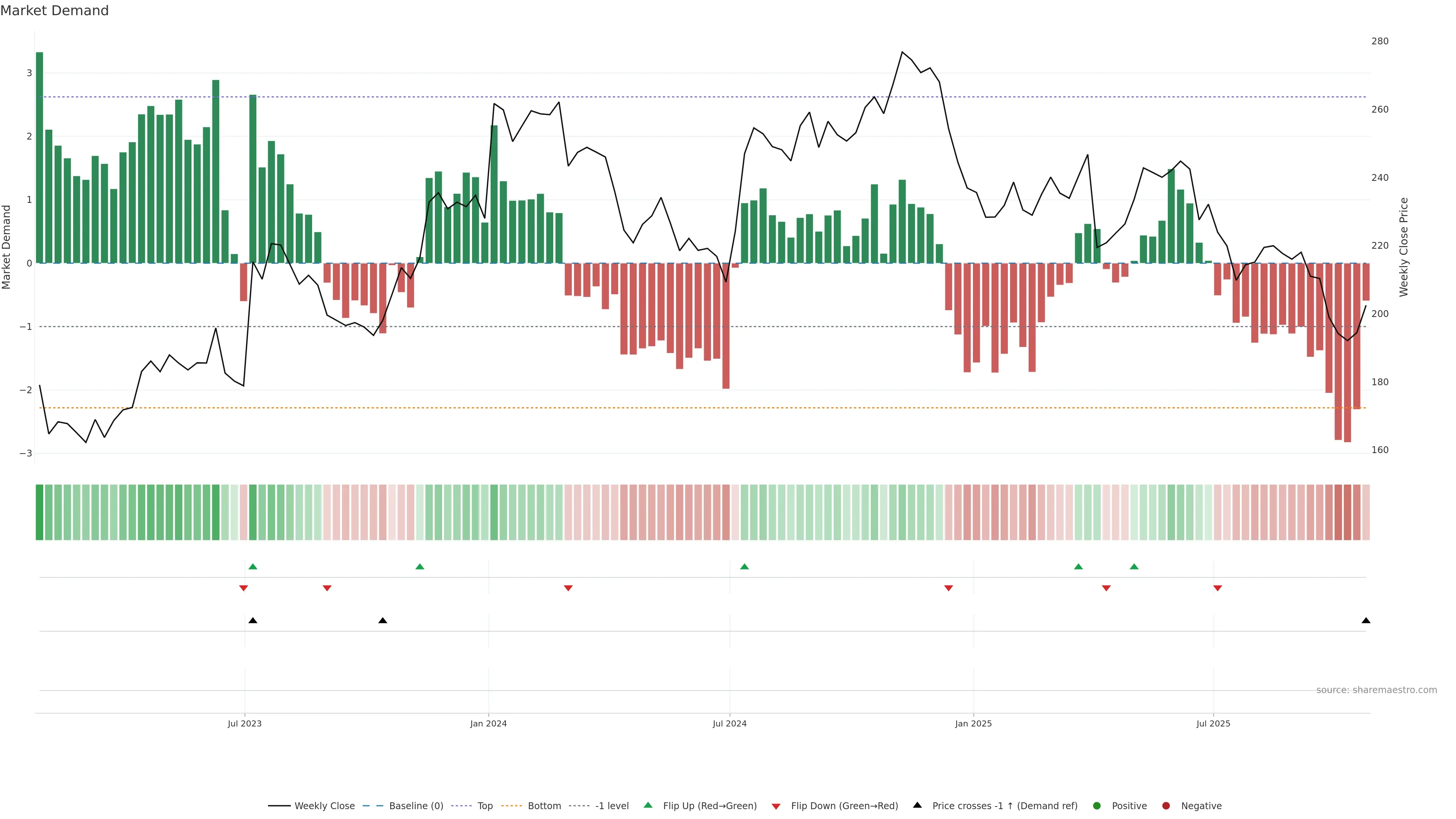The image size is (1456, 819).
Task: Click the first dark green heatmap strip cell
Action: [39, 512]
